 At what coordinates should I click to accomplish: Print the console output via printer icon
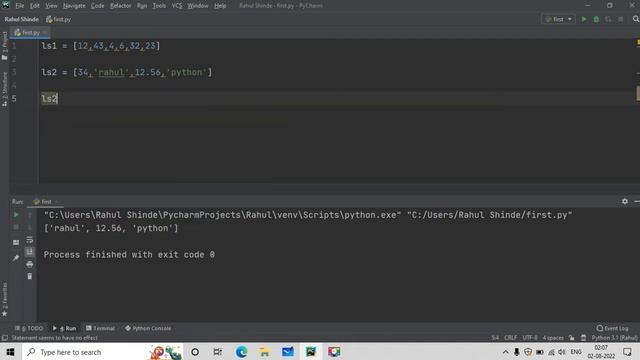pos(29,264)
